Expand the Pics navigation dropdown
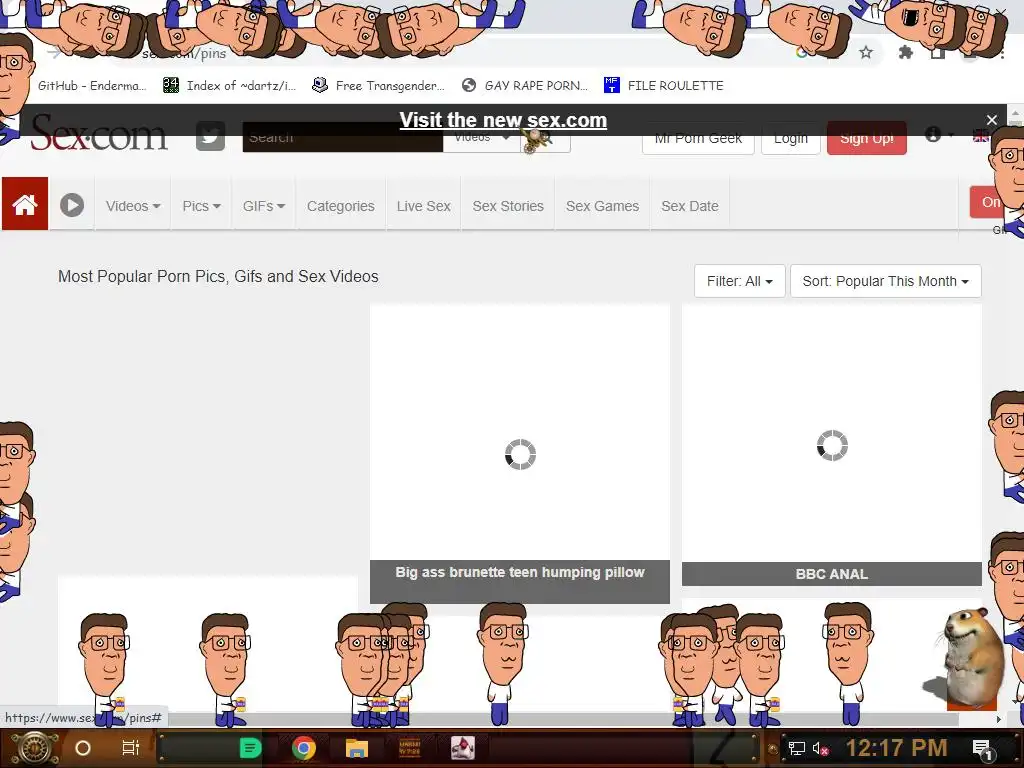The height and width of the screenshot is (768, 1024). 201,206
